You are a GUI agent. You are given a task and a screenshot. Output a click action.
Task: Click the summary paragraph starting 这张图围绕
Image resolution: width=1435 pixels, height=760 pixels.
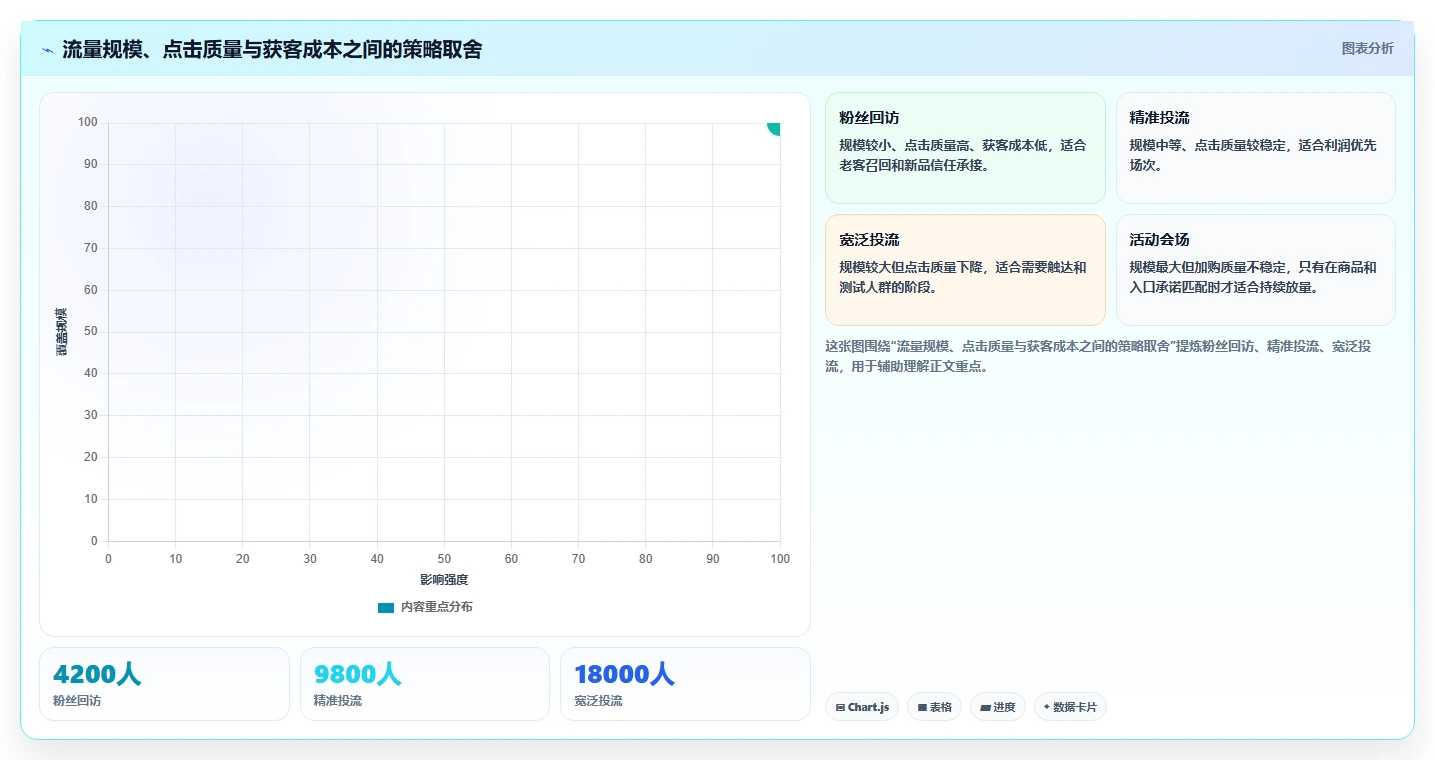point(1098,356)
